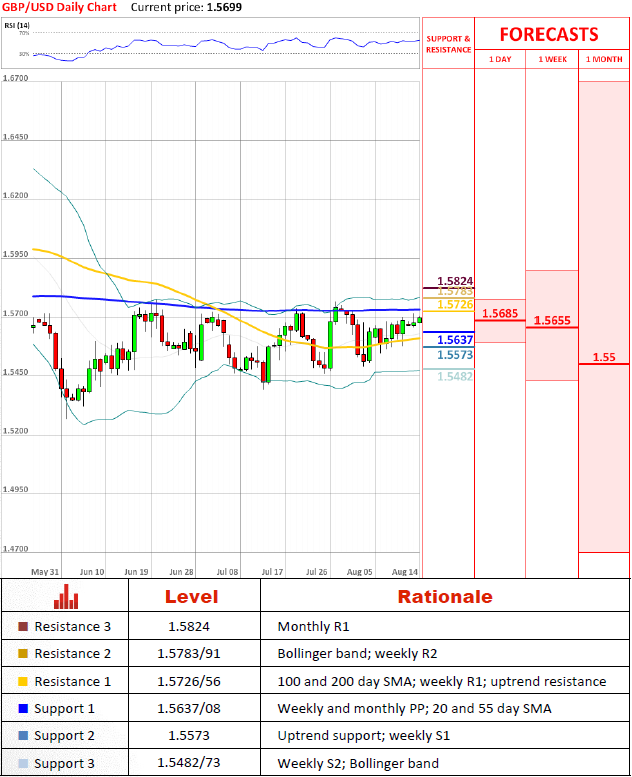Click the Resistance 1 row label
The width and height of the screenshot is (632, 777).
[x=72, y=682]
